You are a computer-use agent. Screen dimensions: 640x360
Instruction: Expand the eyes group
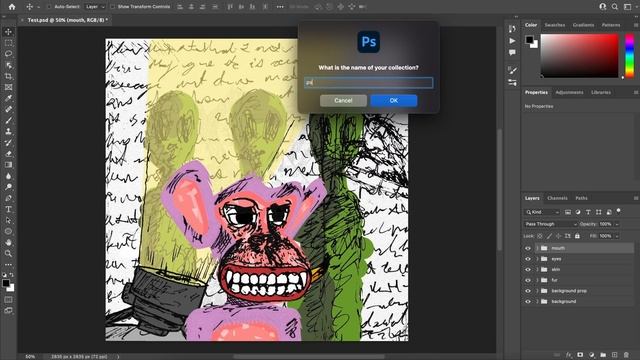[538, 259]
